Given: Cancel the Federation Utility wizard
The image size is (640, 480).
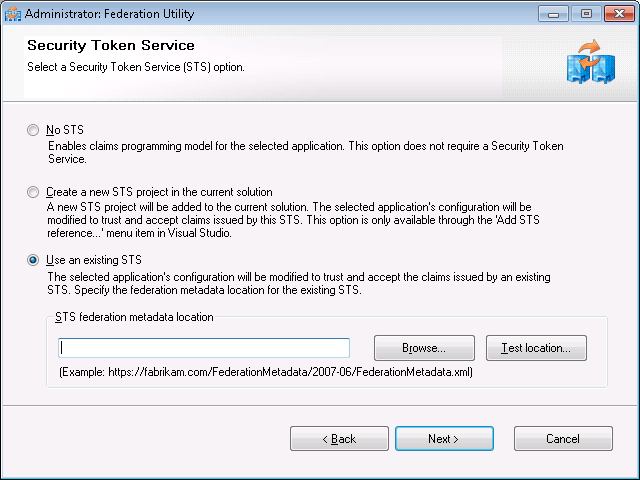Looking at the screenshot, I should [563, 439].
